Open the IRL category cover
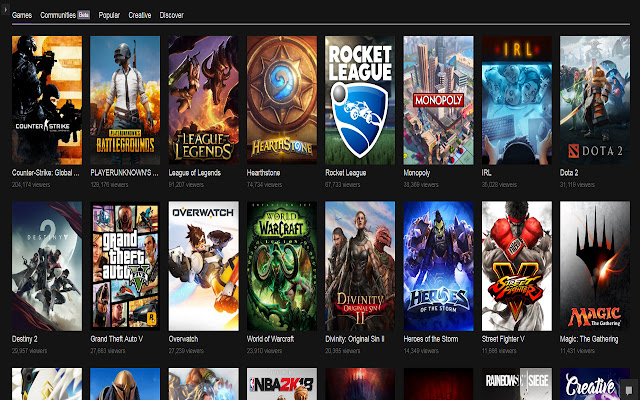This screenshot has width=640, height=400. tap(517, 100)
